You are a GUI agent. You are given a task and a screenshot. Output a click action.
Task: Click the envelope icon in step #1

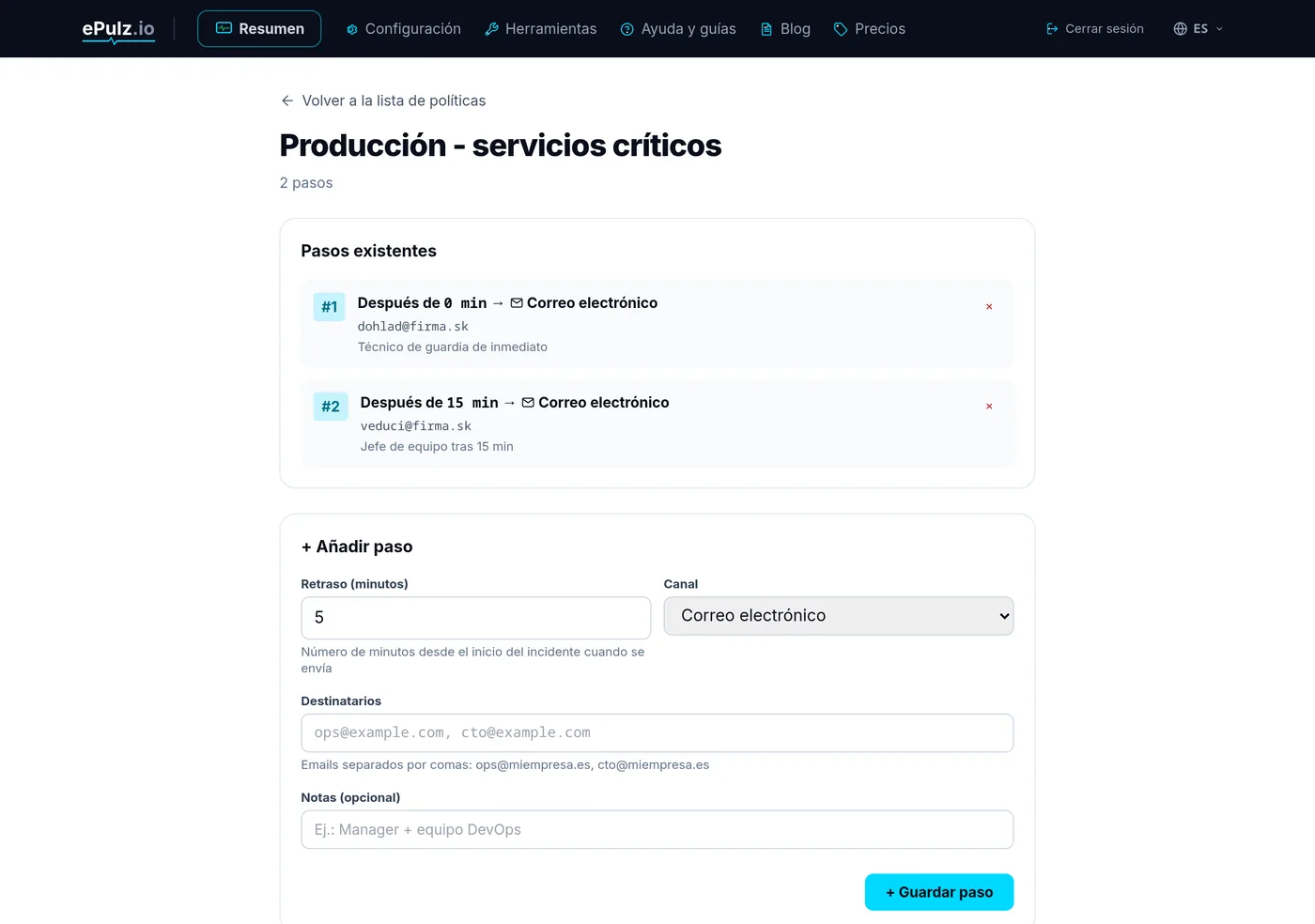(517, 303)
